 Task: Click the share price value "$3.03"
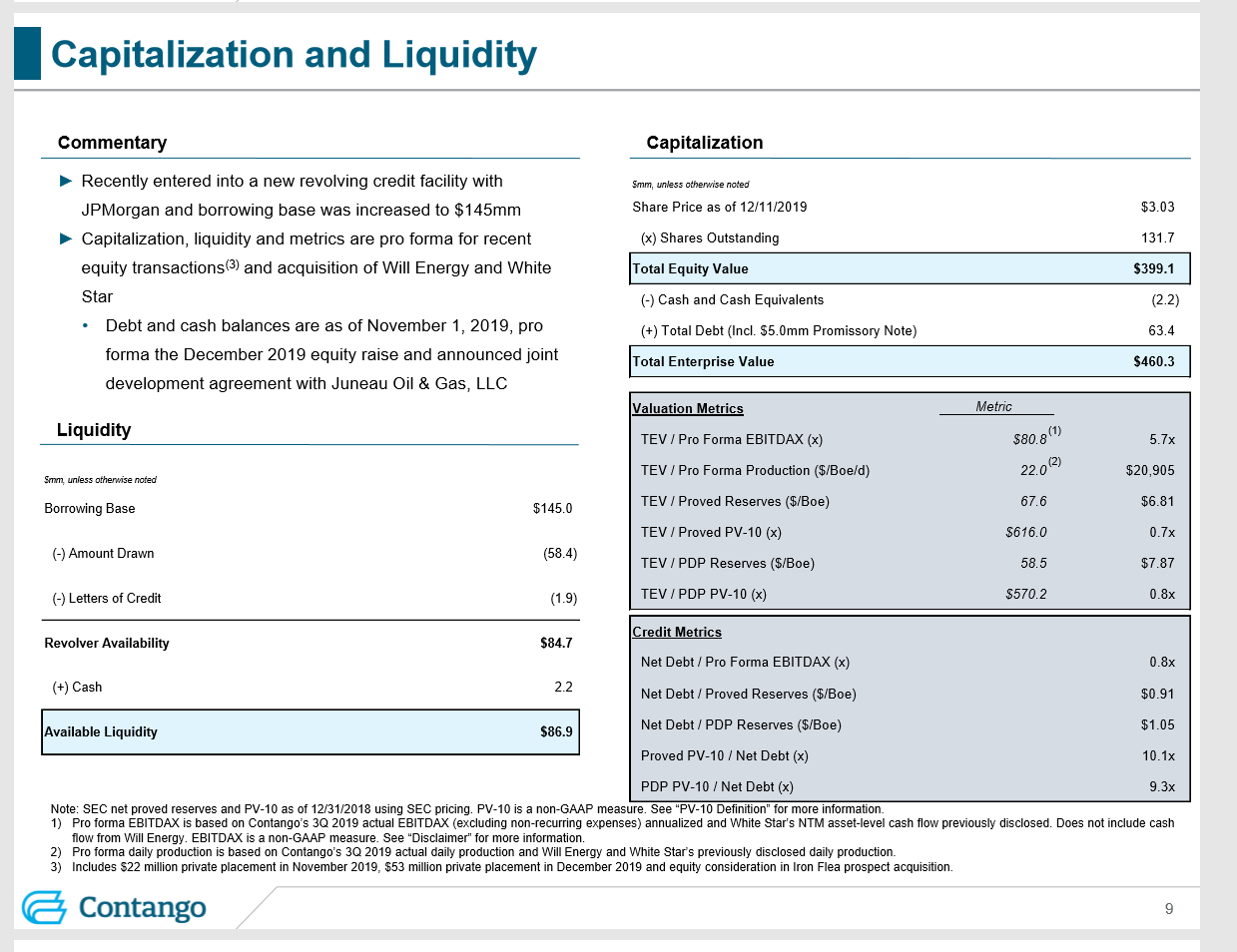tap(1158, 207)
